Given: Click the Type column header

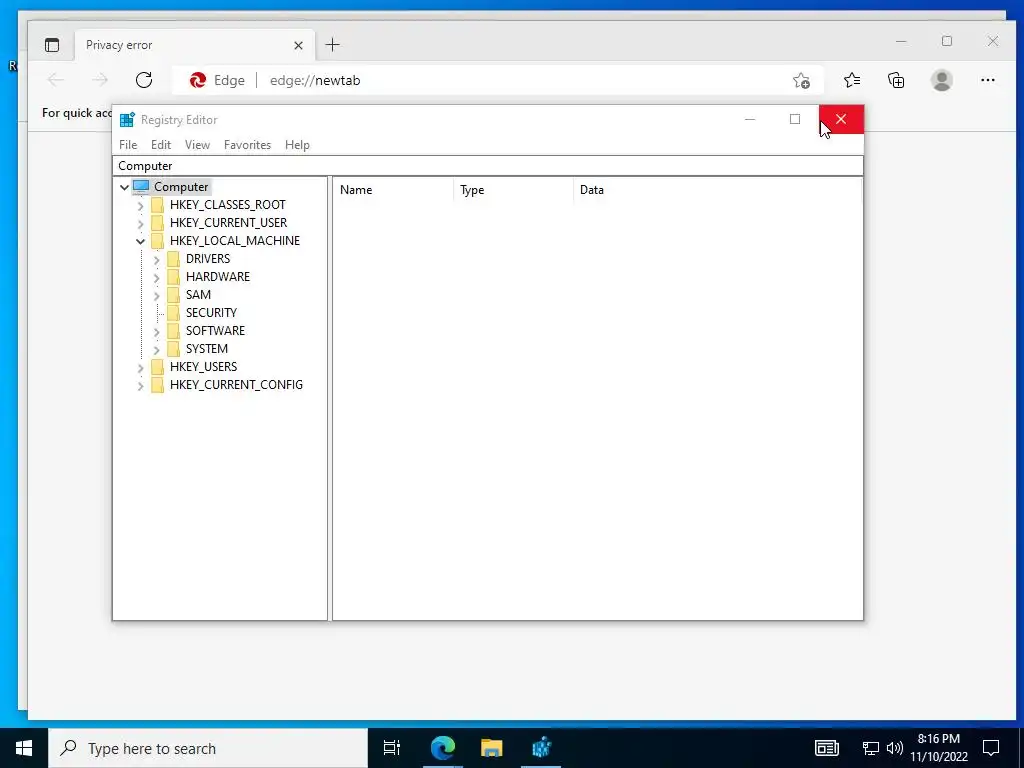Looking at the screenshot, I should 513,190.
